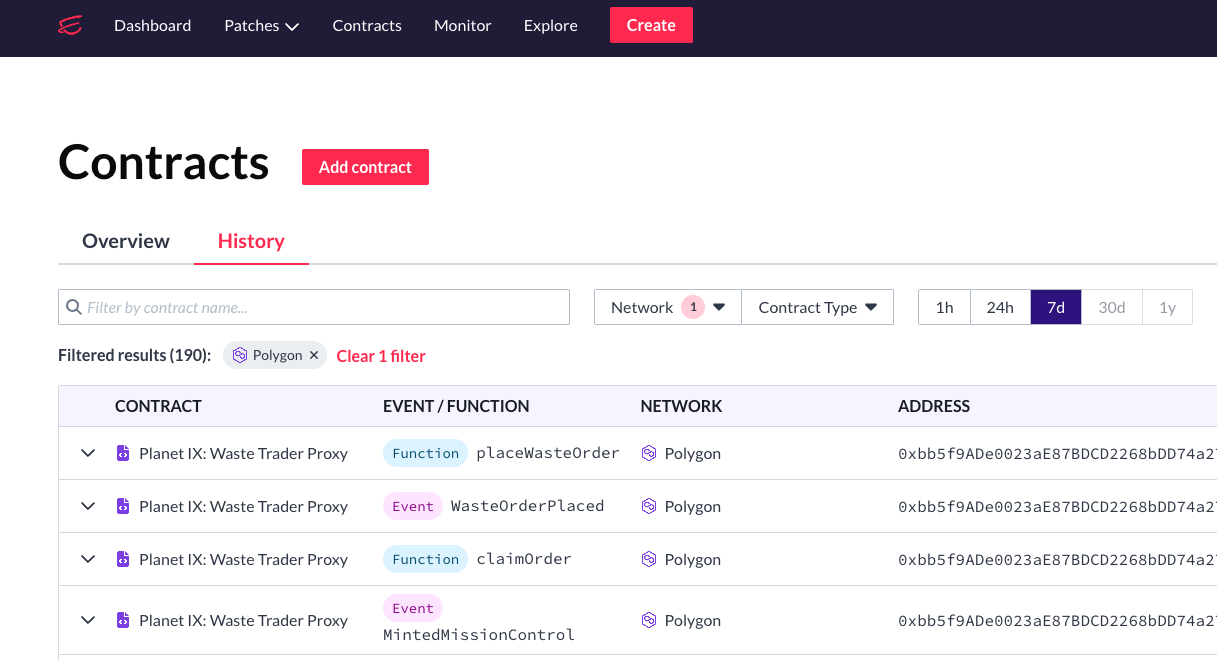Click the Function badge next to placeWasteOrder
Image resolution: width=1217 pixels, height=660 pixels.
click(425, 453)
